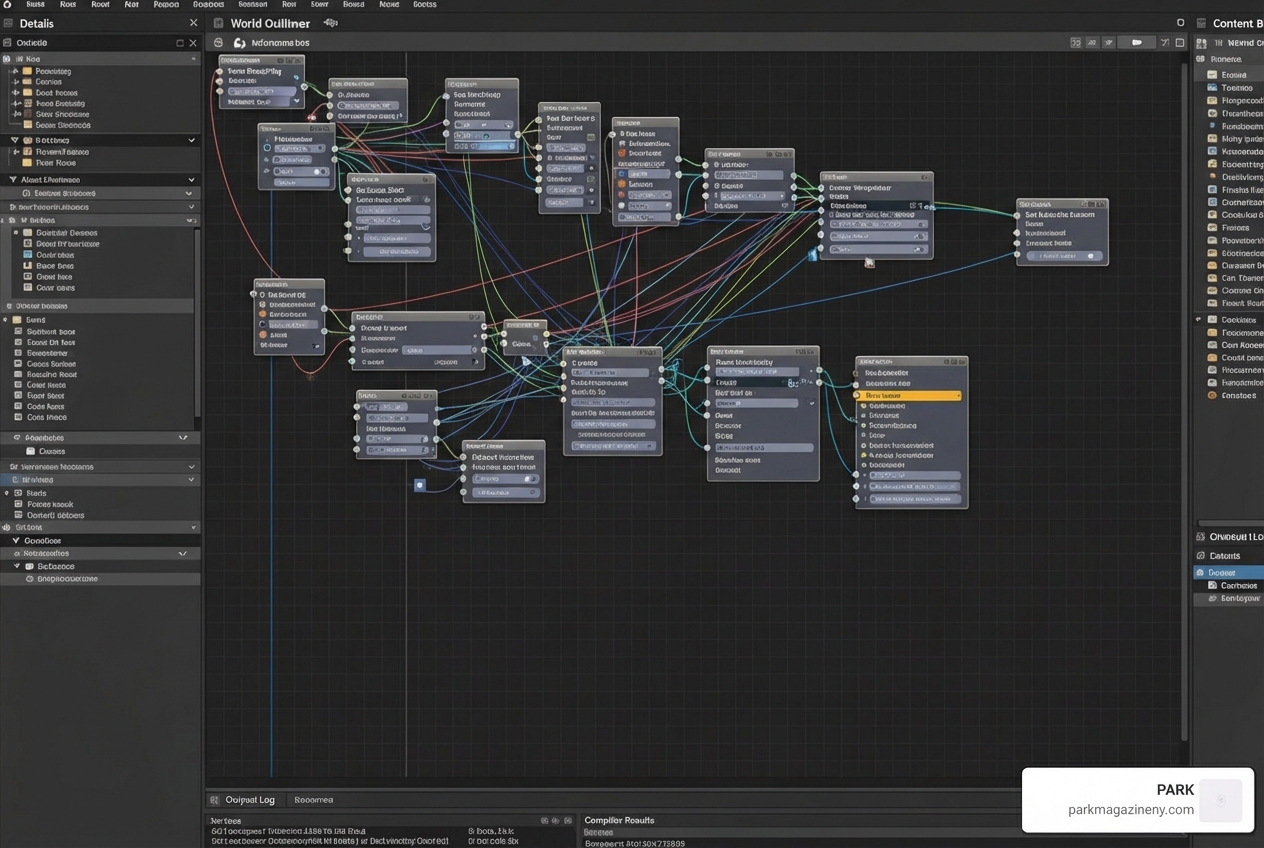Tick the 'Baoe boes' checkbox in the left list
Viewport: 1264px width, 848px height.
[x=28, y=266]
